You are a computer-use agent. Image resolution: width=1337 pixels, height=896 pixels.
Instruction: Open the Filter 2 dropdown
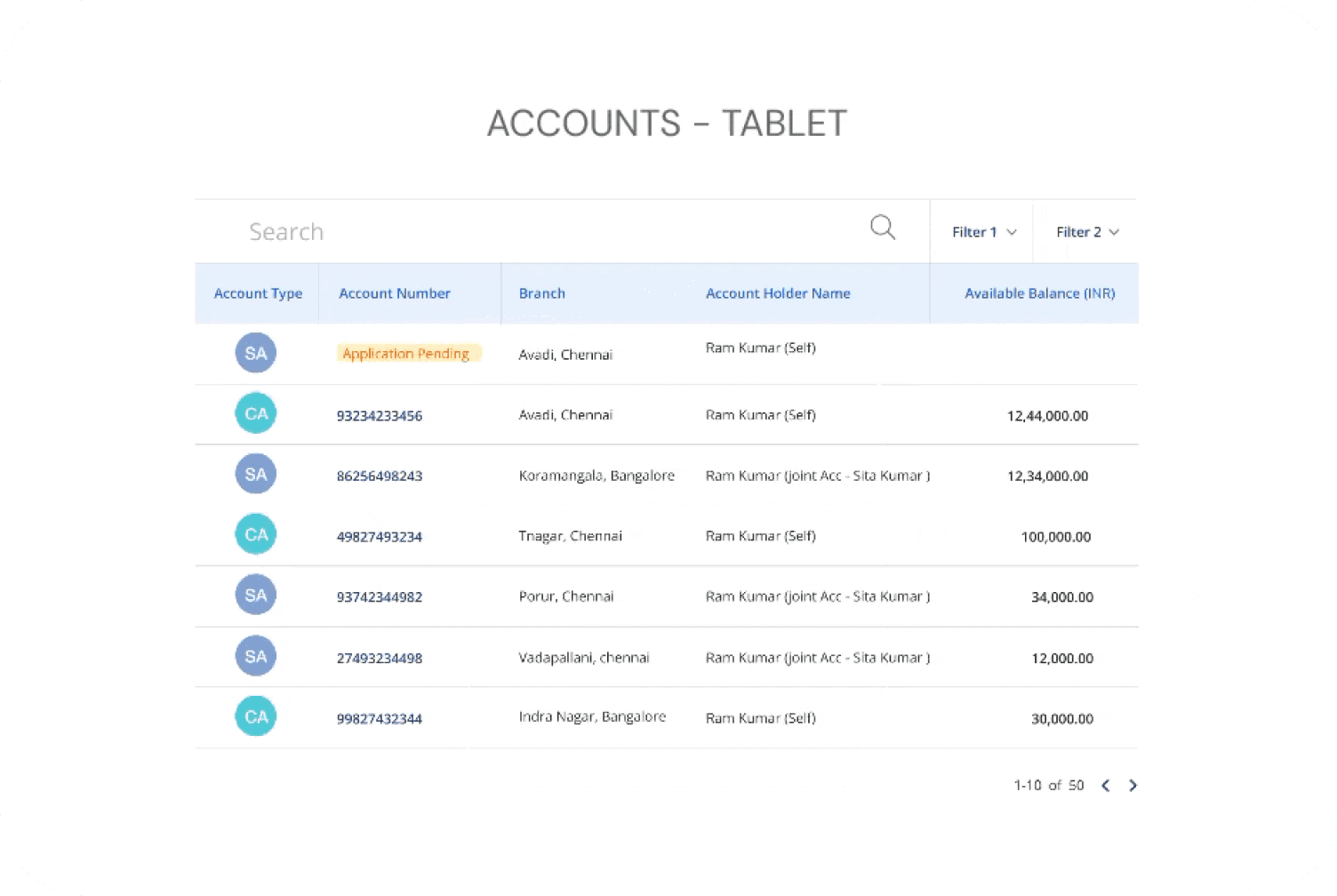coord(1086,232)
